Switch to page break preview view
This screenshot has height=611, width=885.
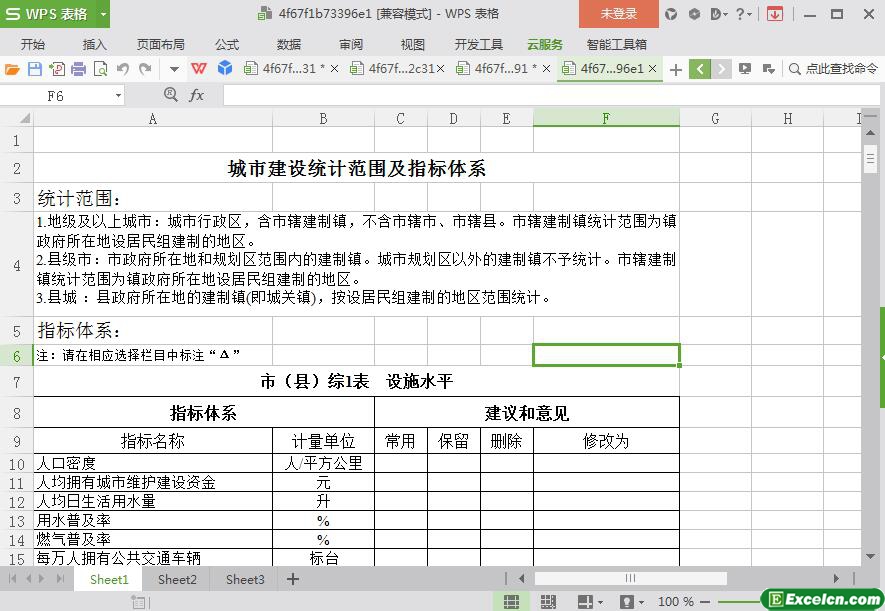tap(548, 602)
